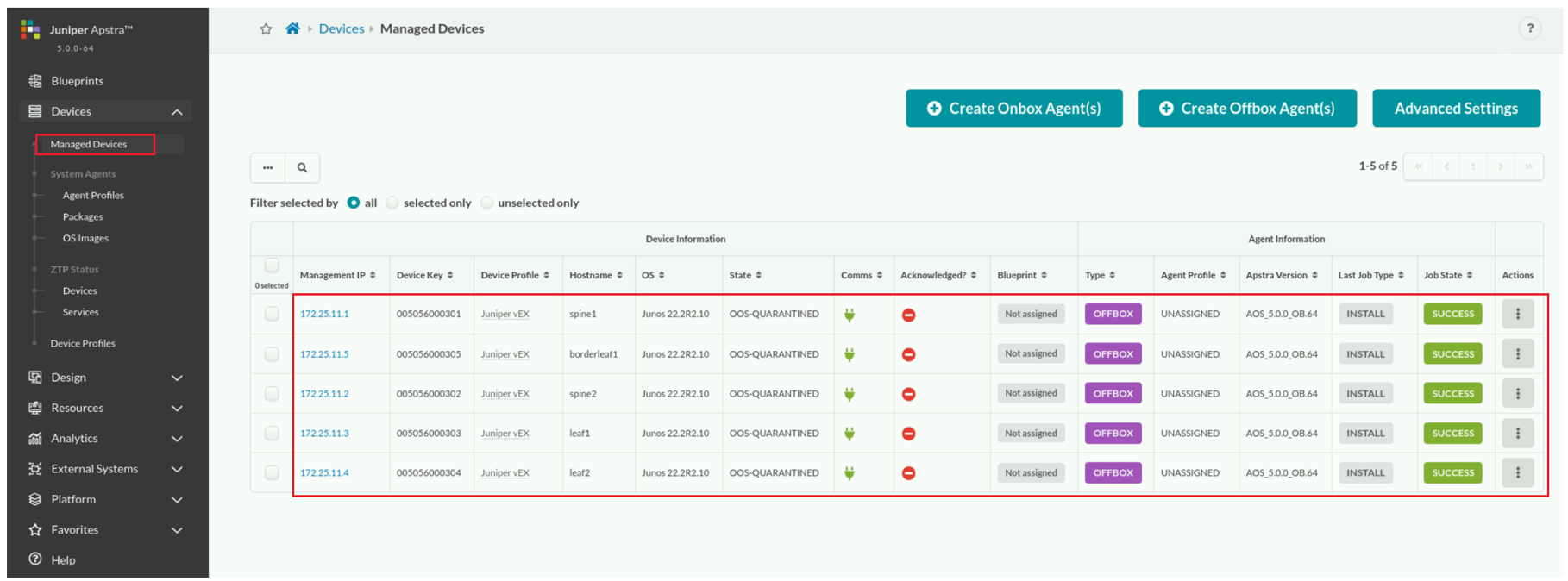Go to next page arrow in pagination
The width and height of the screenshot is (1568, 581).
coord(1501,166)
